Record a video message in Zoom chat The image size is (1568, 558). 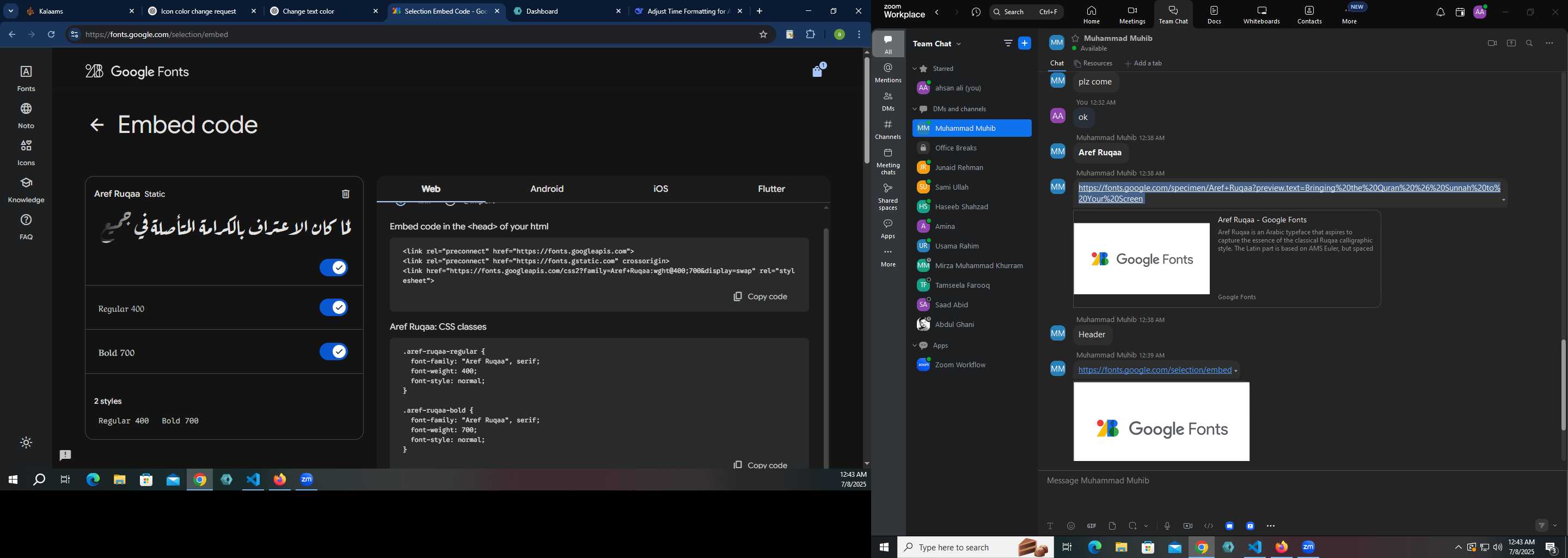coord(1187,526)
